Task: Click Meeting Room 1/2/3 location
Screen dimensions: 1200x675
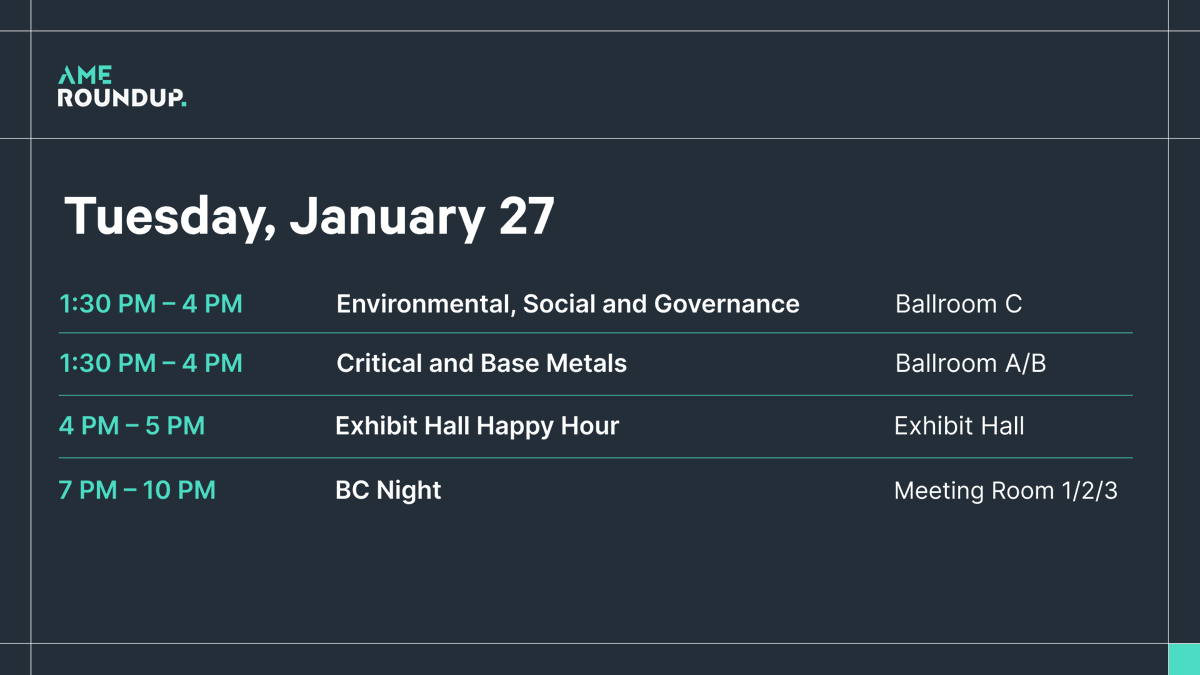Action: (1005, 491)
